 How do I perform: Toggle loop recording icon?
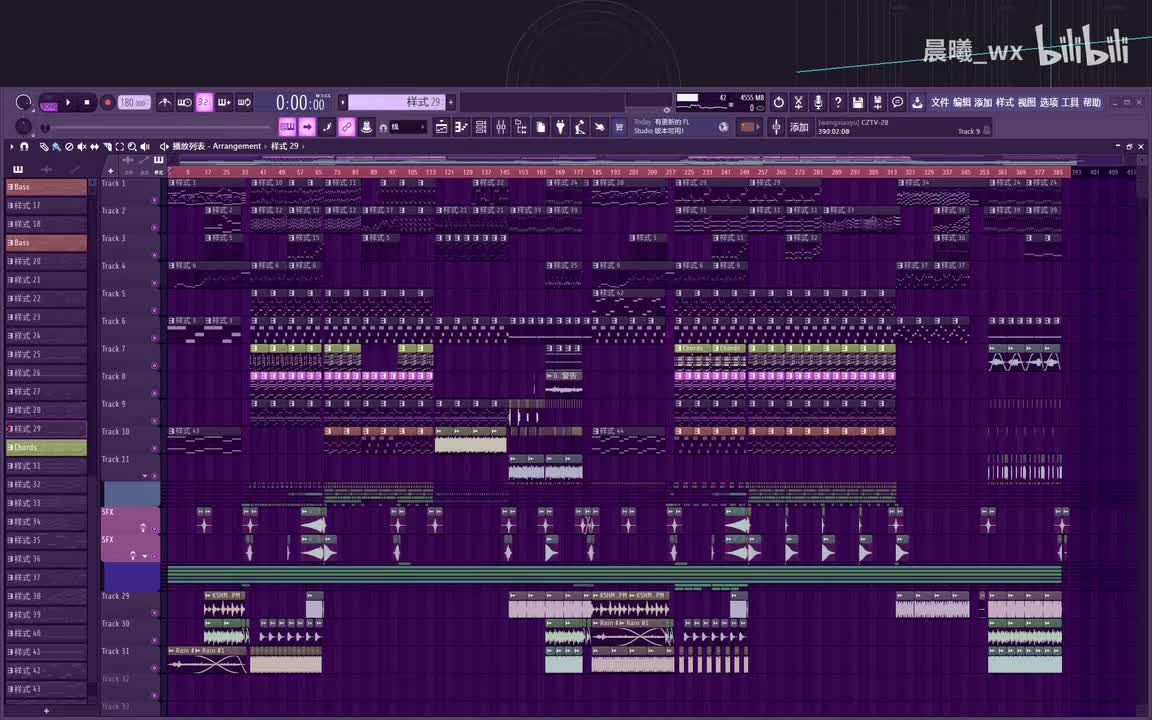click(244, 102)
